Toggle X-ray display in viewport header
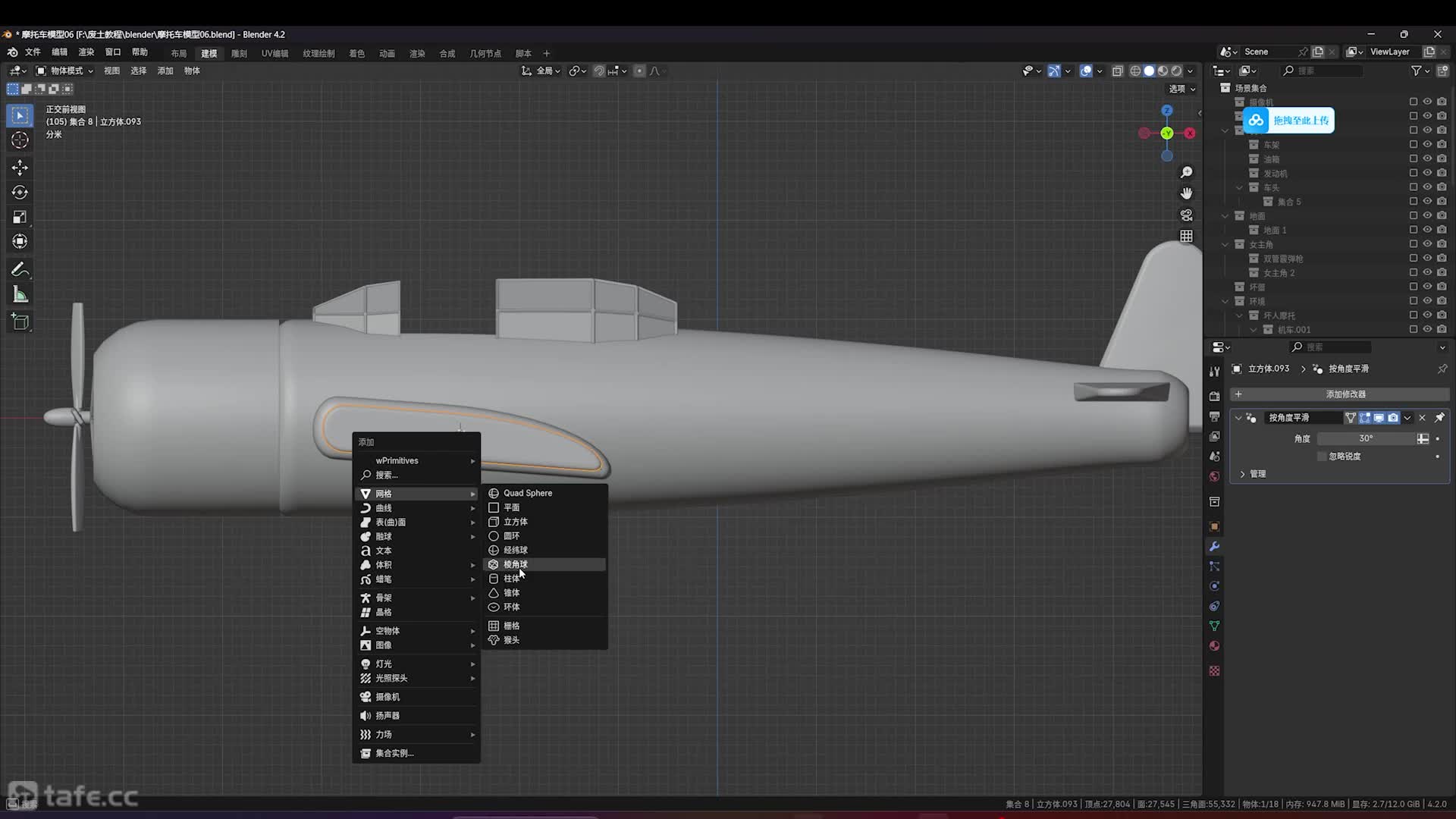 coord(1117,71)
